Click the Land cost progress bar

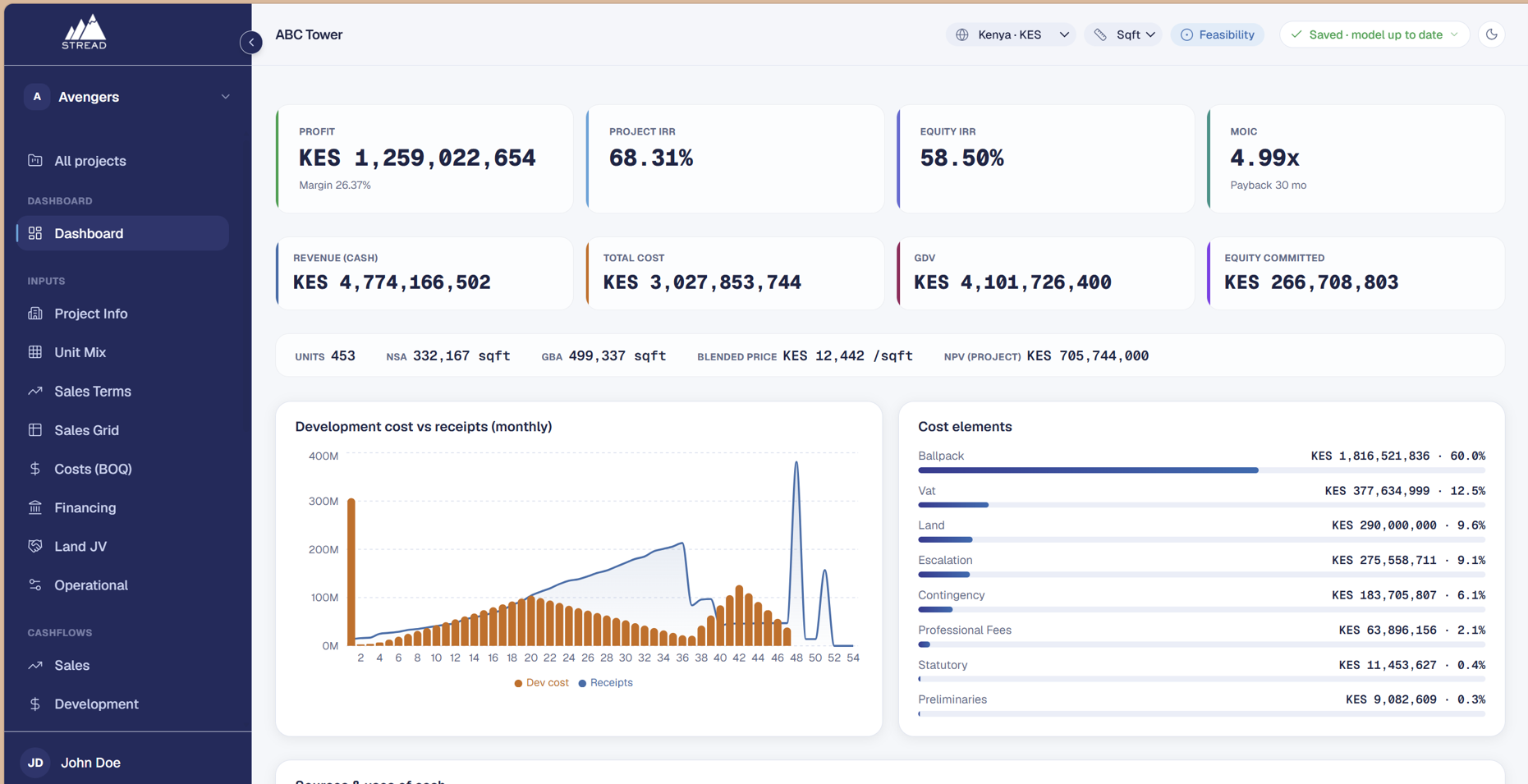pyautogui.click(x=1202, y=540)
